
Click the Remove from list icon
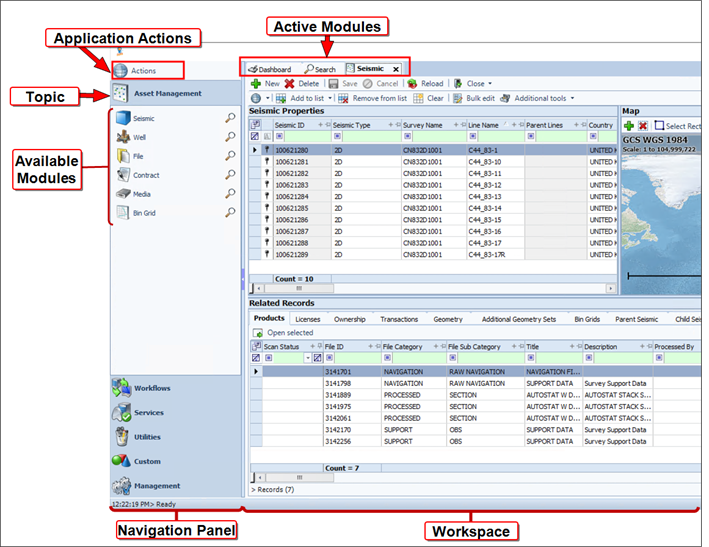343,98
